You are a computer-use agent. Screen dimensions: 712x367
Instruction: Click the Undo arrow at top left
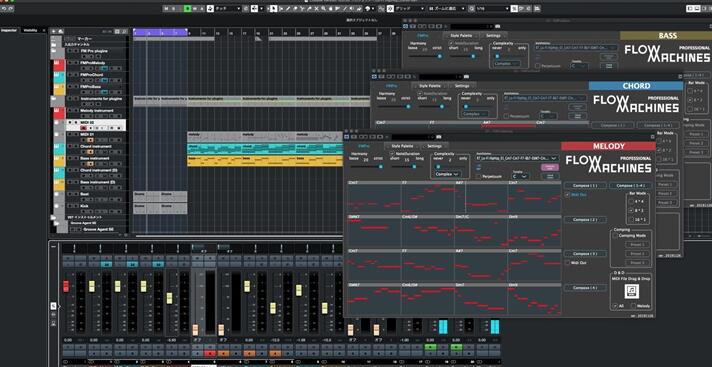(x=4, y=9)
